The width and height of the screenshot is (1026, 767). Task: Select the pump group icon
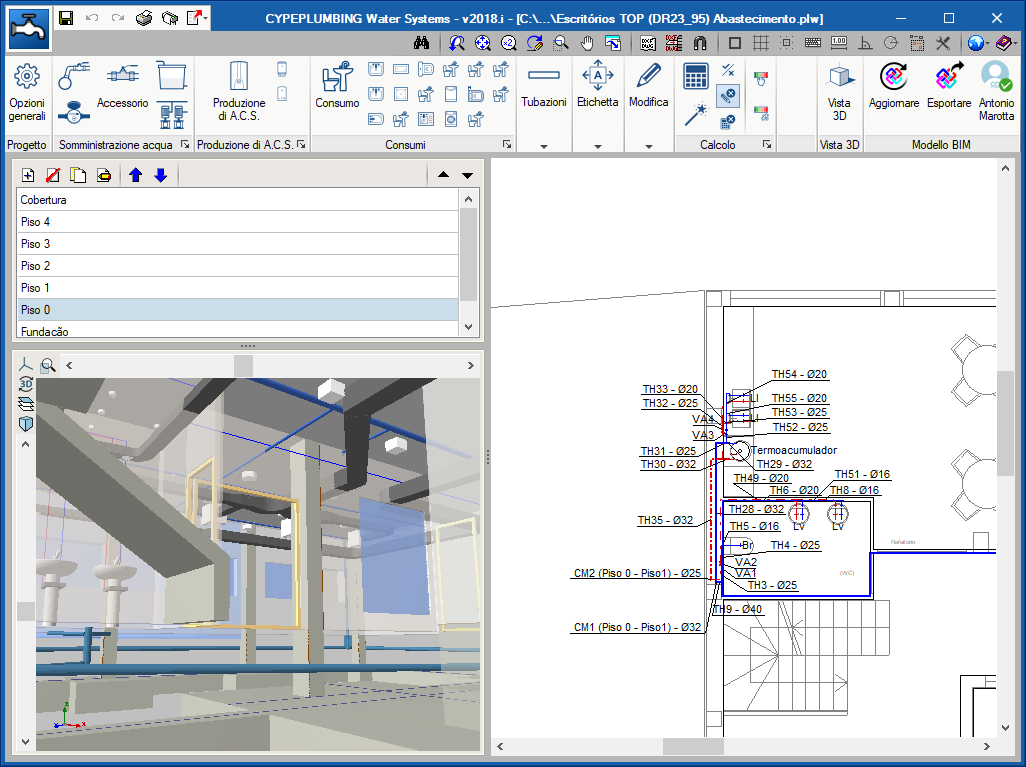point(173,115)
